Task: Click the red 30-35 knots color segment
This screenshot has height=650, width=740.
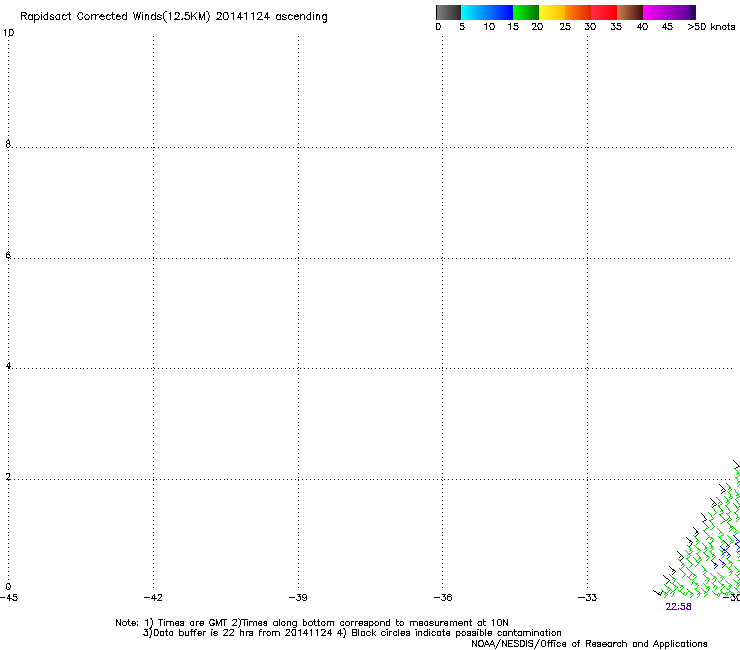Action: click(604, 12)
